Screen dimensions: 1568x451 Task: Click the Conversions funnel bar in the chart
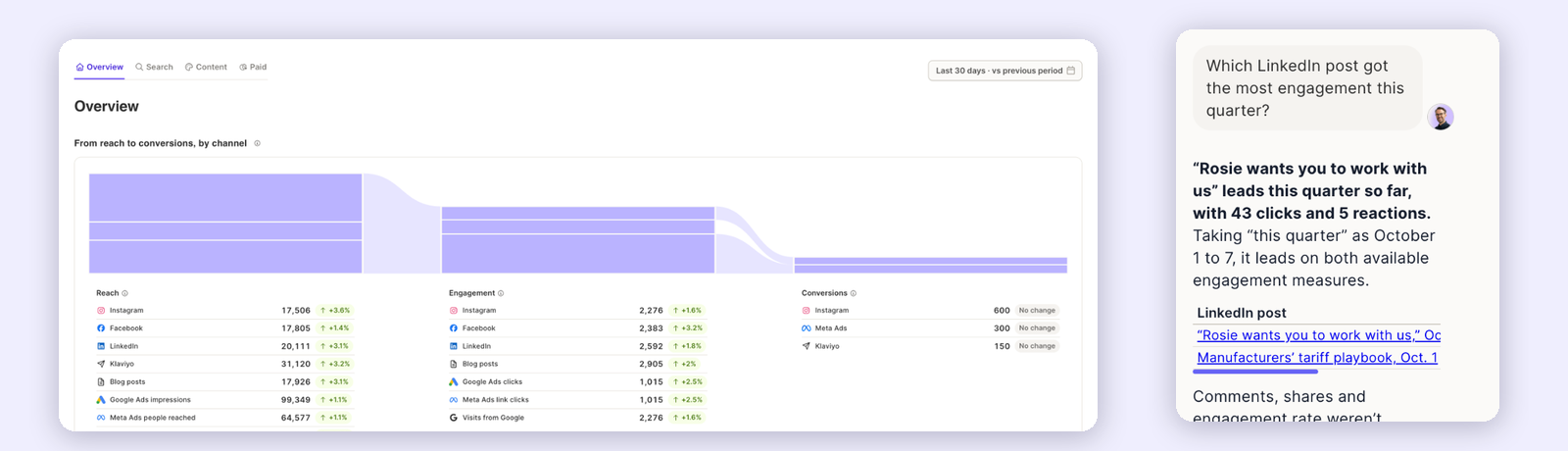[930, 266]
